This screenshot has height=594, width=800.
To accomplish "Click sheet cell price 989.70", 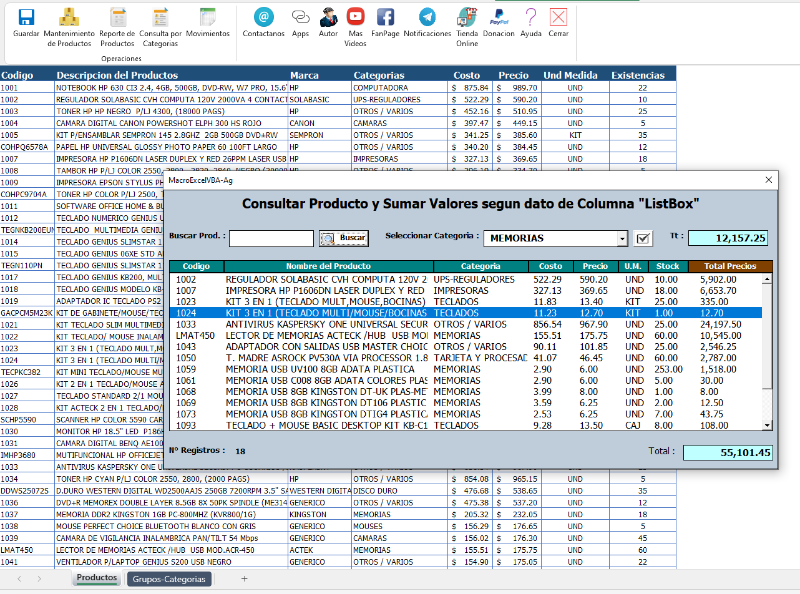I will click(516, 88).
